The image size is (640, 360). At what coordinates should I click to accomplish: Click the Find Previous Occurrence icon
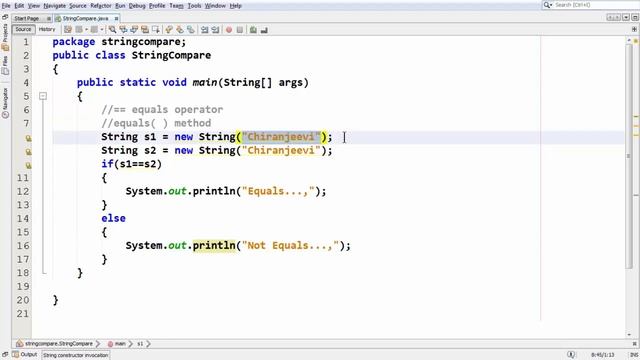123,29
